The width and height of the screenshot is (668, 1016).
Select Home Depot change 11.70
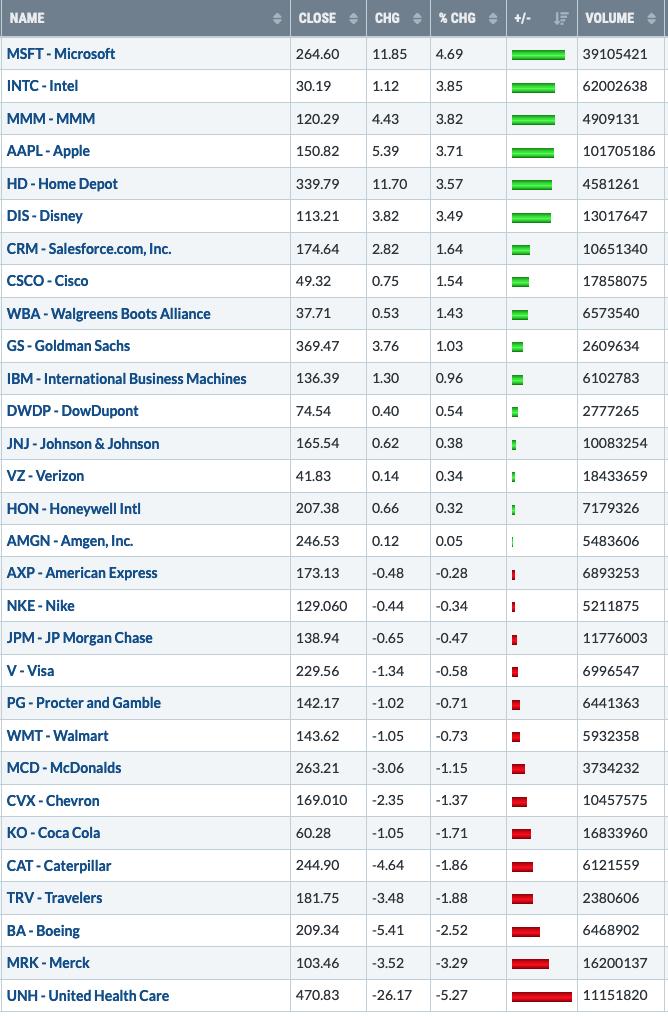[x=389, y=184]
